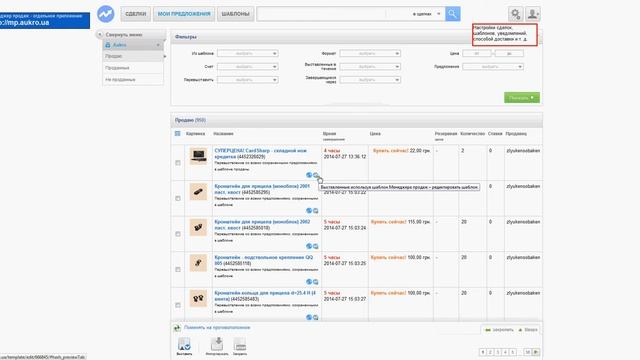The image size is (640, 360).
Task: Click the Цена 'до' price input
Action: click(x=509, y=53)
